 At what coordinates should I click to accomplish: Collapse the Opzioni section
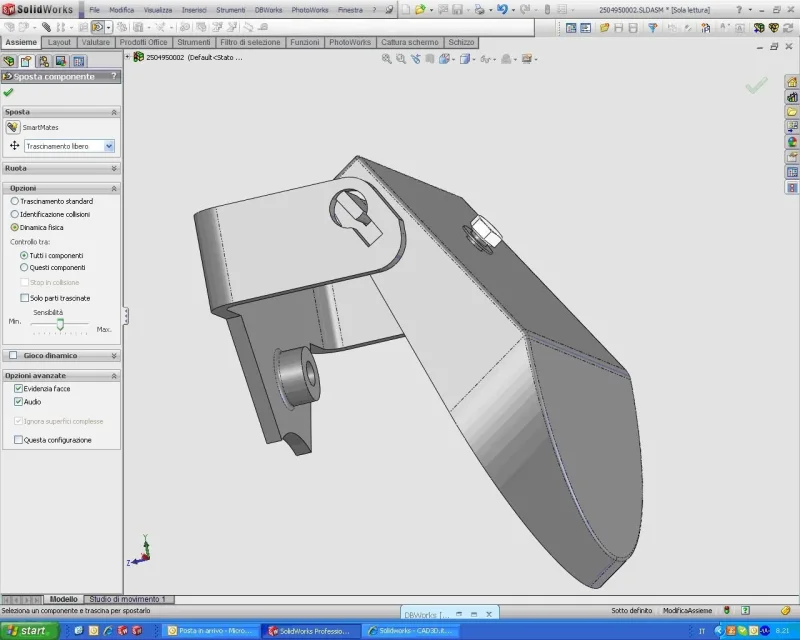pyautogui.click(x=114, y=188)
